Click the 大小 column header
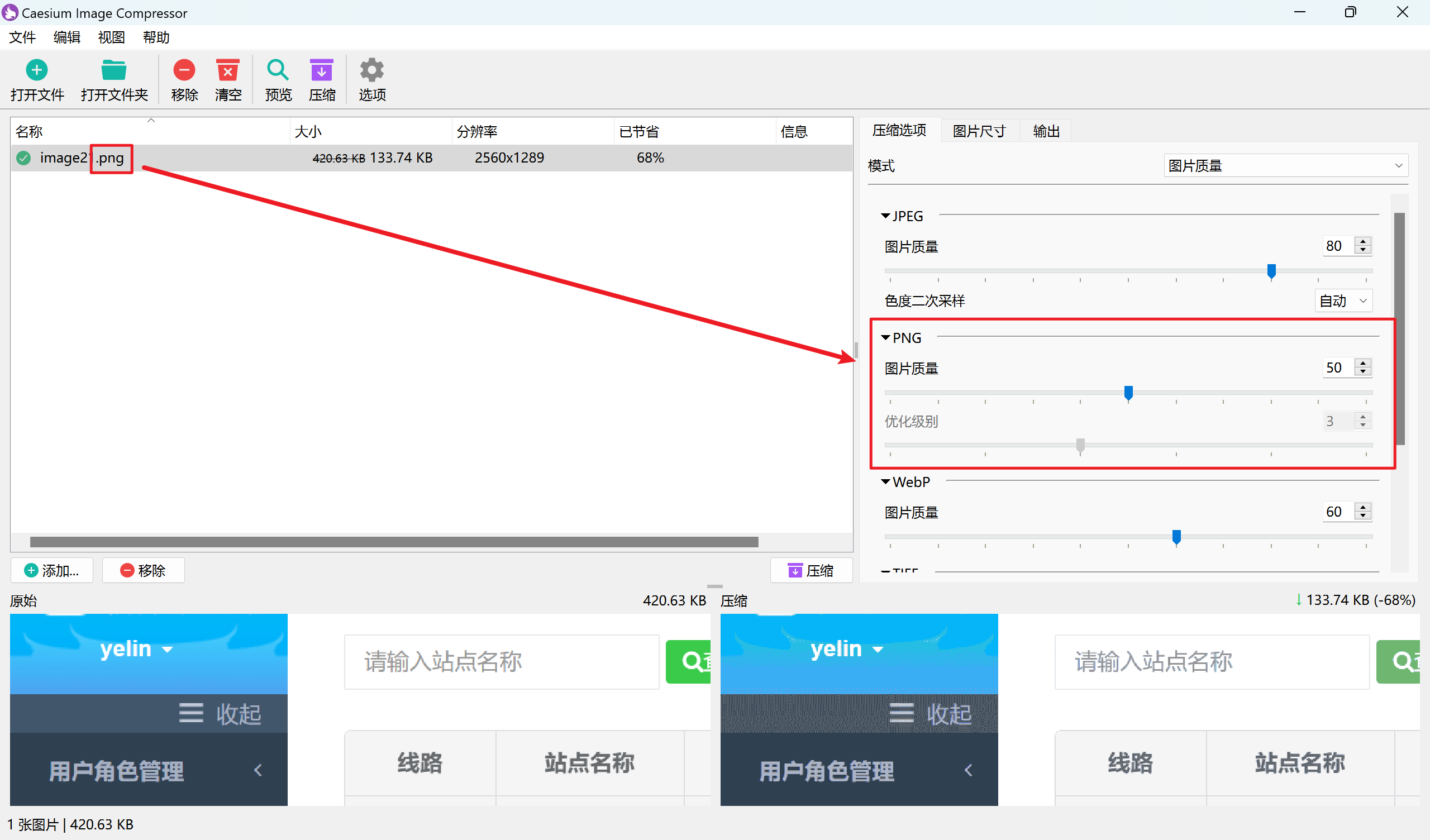 tap(309, 132)
